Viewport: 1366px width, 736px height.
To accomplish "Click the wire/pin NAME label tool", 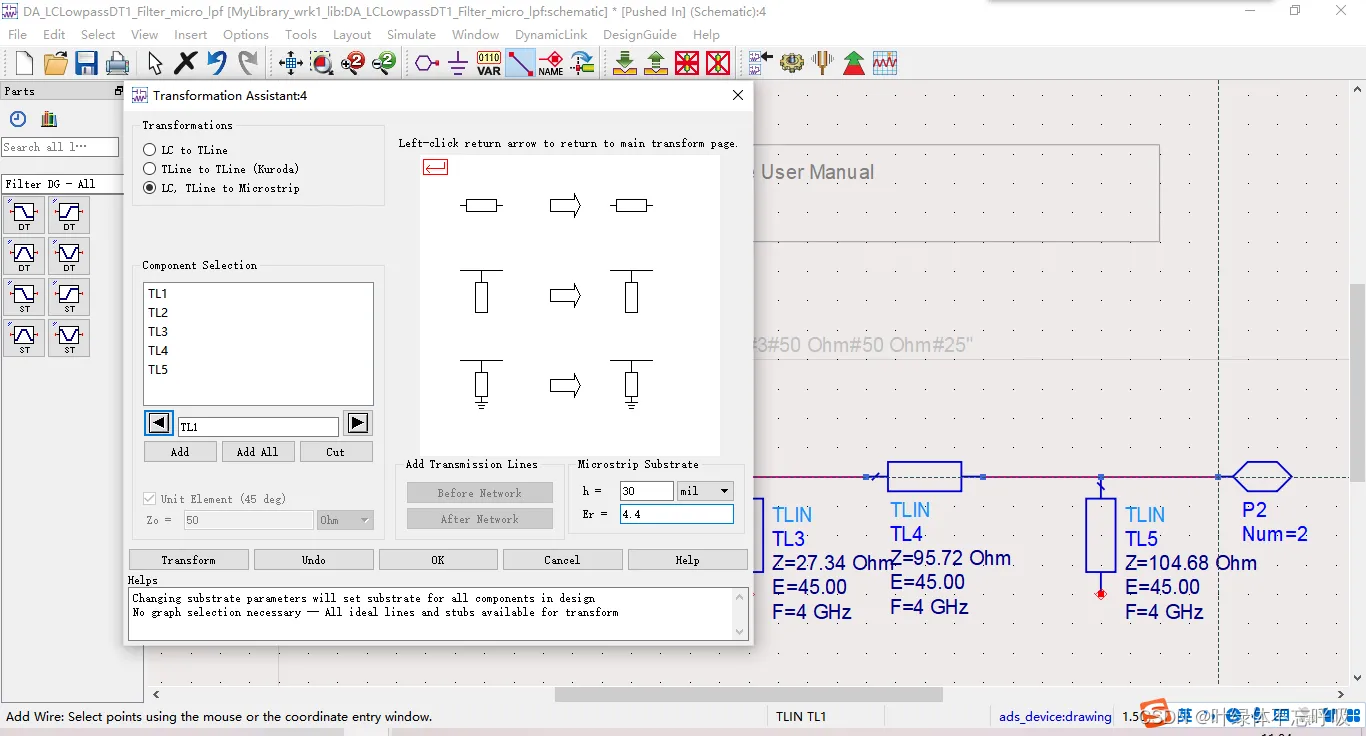I will click(551, 64).
